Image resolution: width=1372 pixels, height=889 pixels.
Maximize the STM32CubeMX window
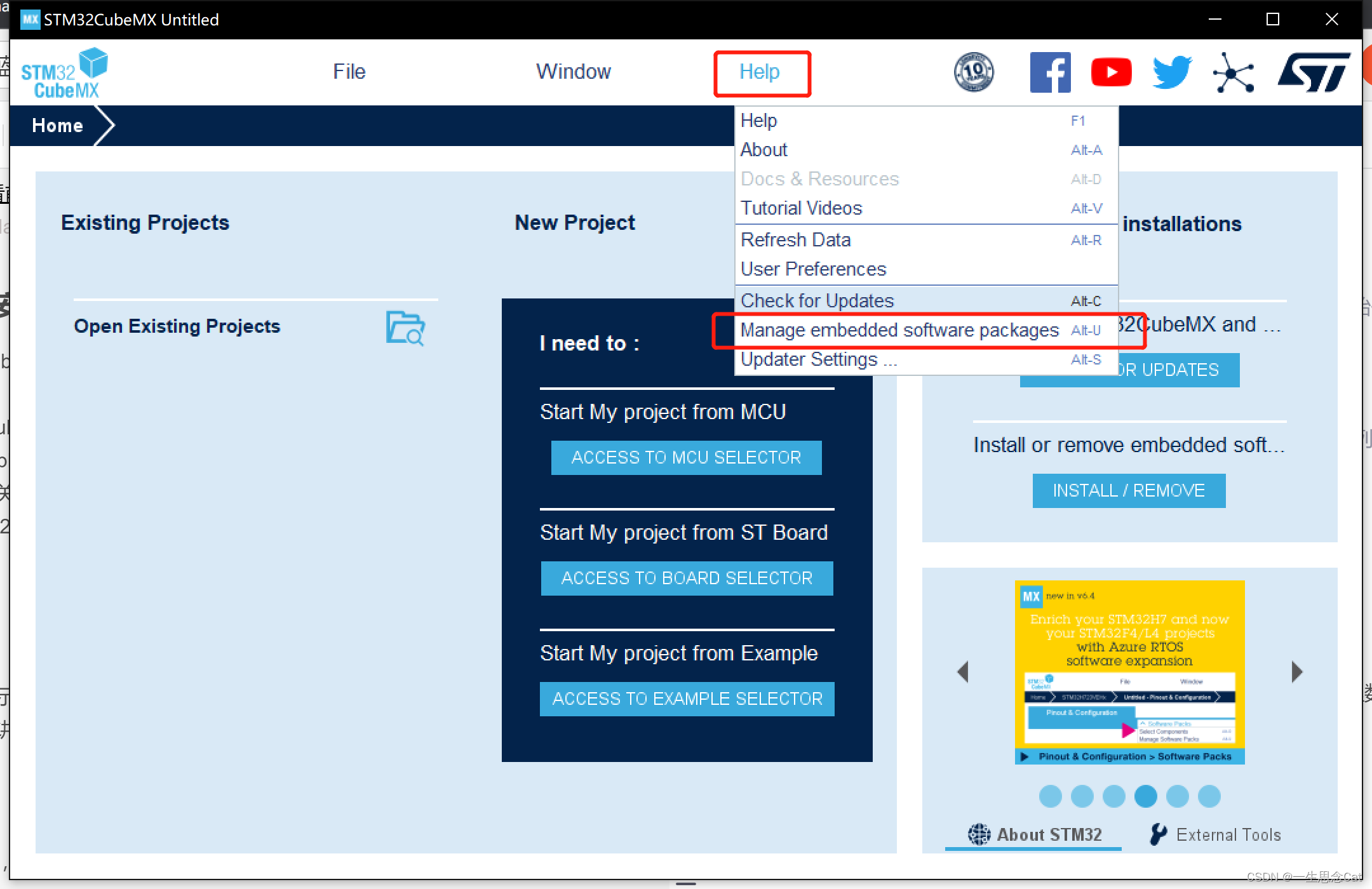tap(1273, 20)
